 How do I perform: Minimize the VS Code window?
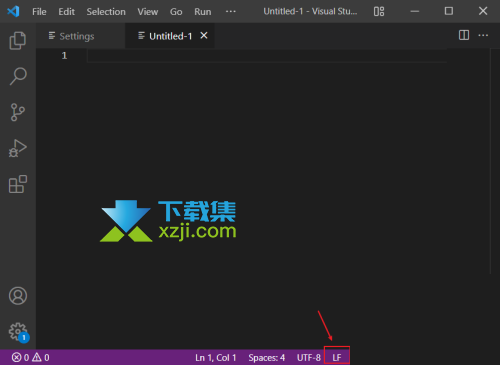tap(415, 11)
